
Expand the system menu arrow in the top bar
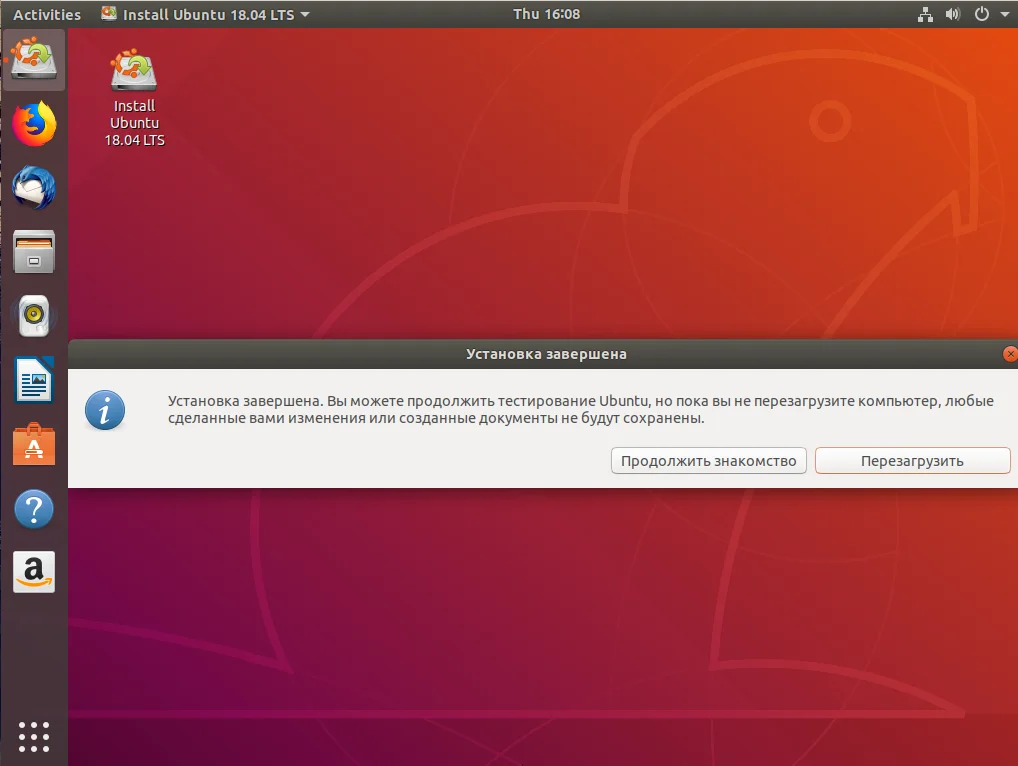point(1004,14)
